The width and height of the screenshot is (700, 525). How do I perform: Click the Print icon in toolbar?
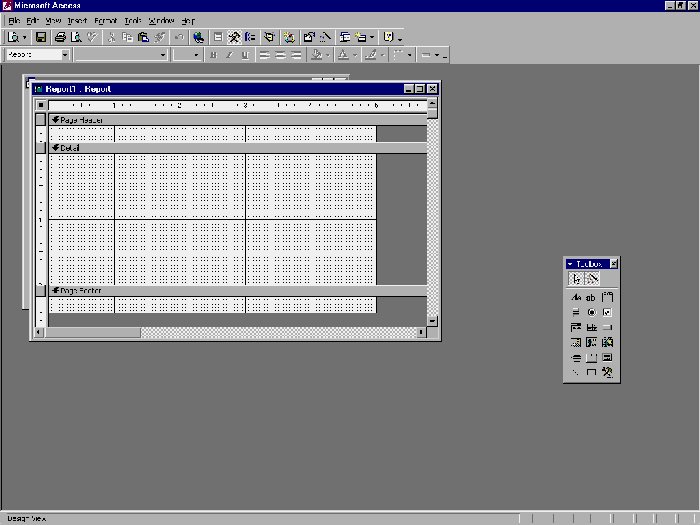(61, 37)
